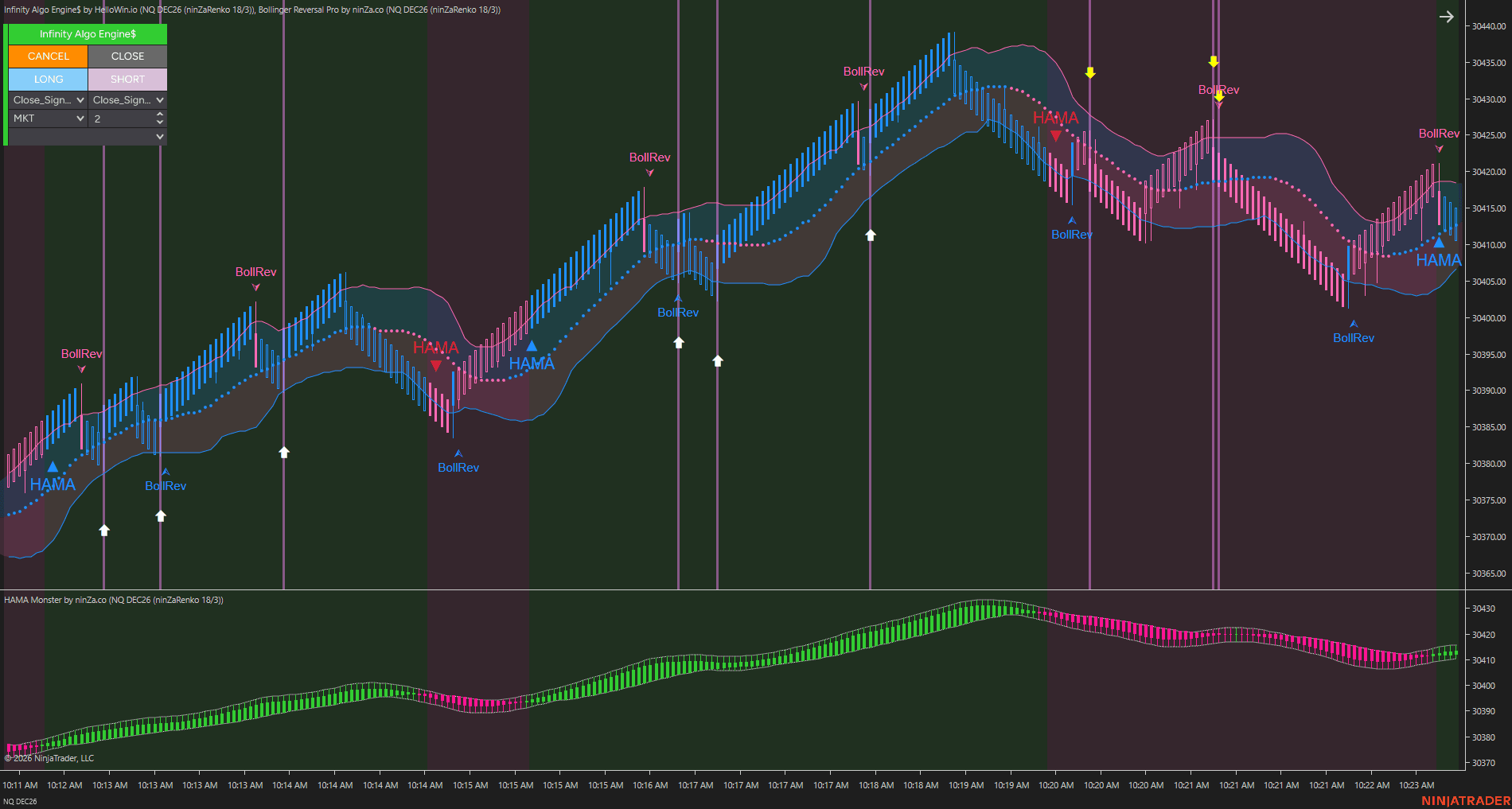Click the HAMA Monster by ninZa.co panel label
The image size is (1512, 809).
pos(113,600)
